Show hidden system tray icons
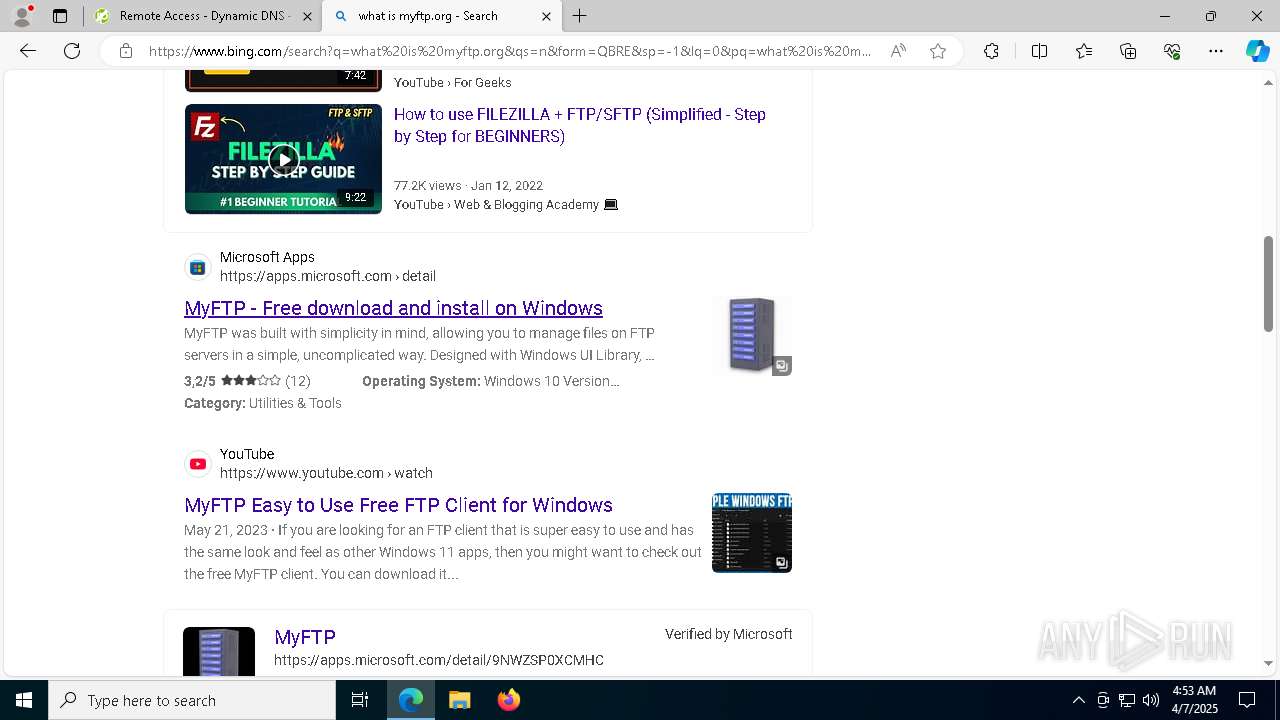Image resolution: width=1280 pixels, height=720 pixels. [x=1078, y=700]
